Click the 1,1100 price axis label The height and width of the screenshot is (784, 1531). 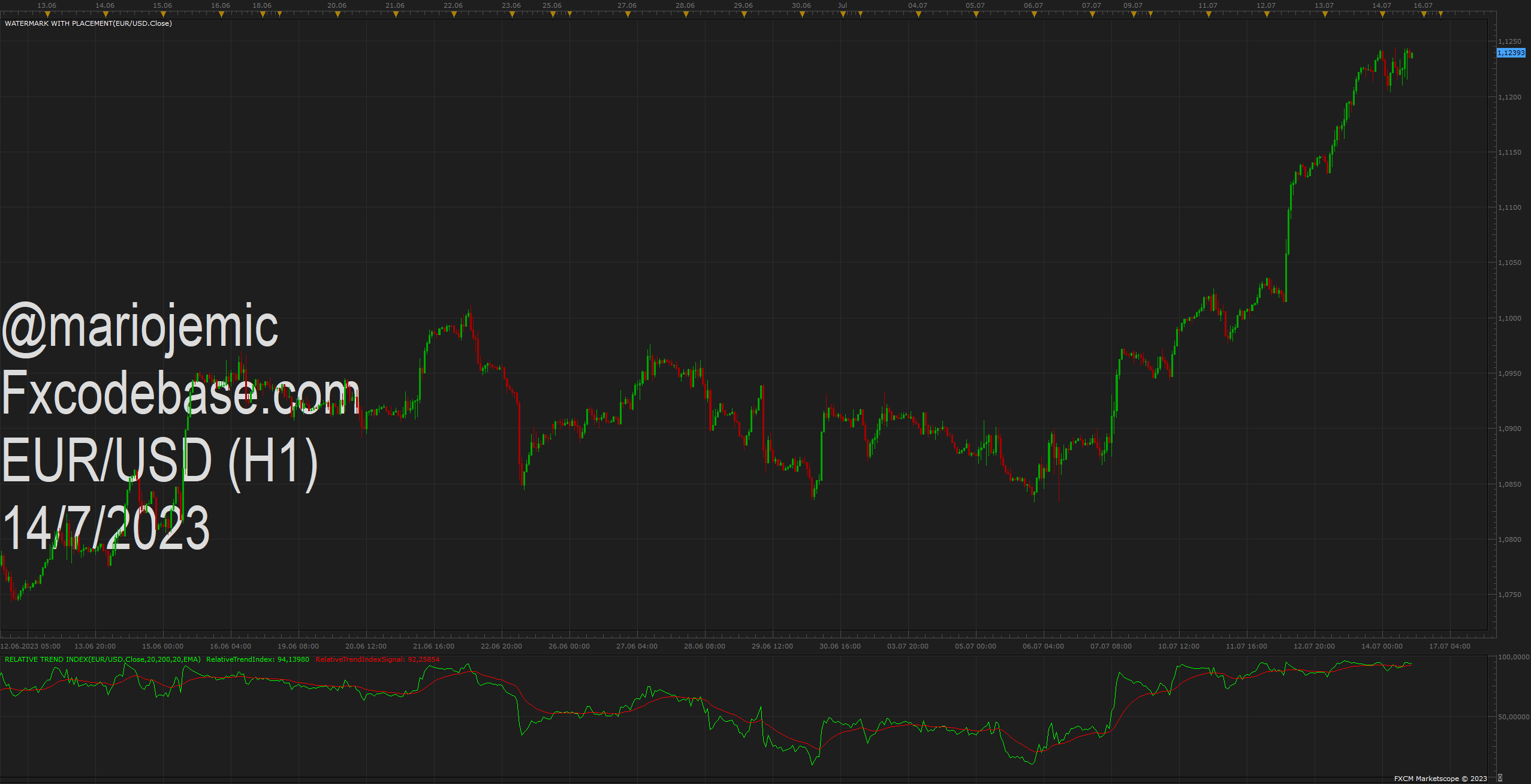(x=1509, y=207)
